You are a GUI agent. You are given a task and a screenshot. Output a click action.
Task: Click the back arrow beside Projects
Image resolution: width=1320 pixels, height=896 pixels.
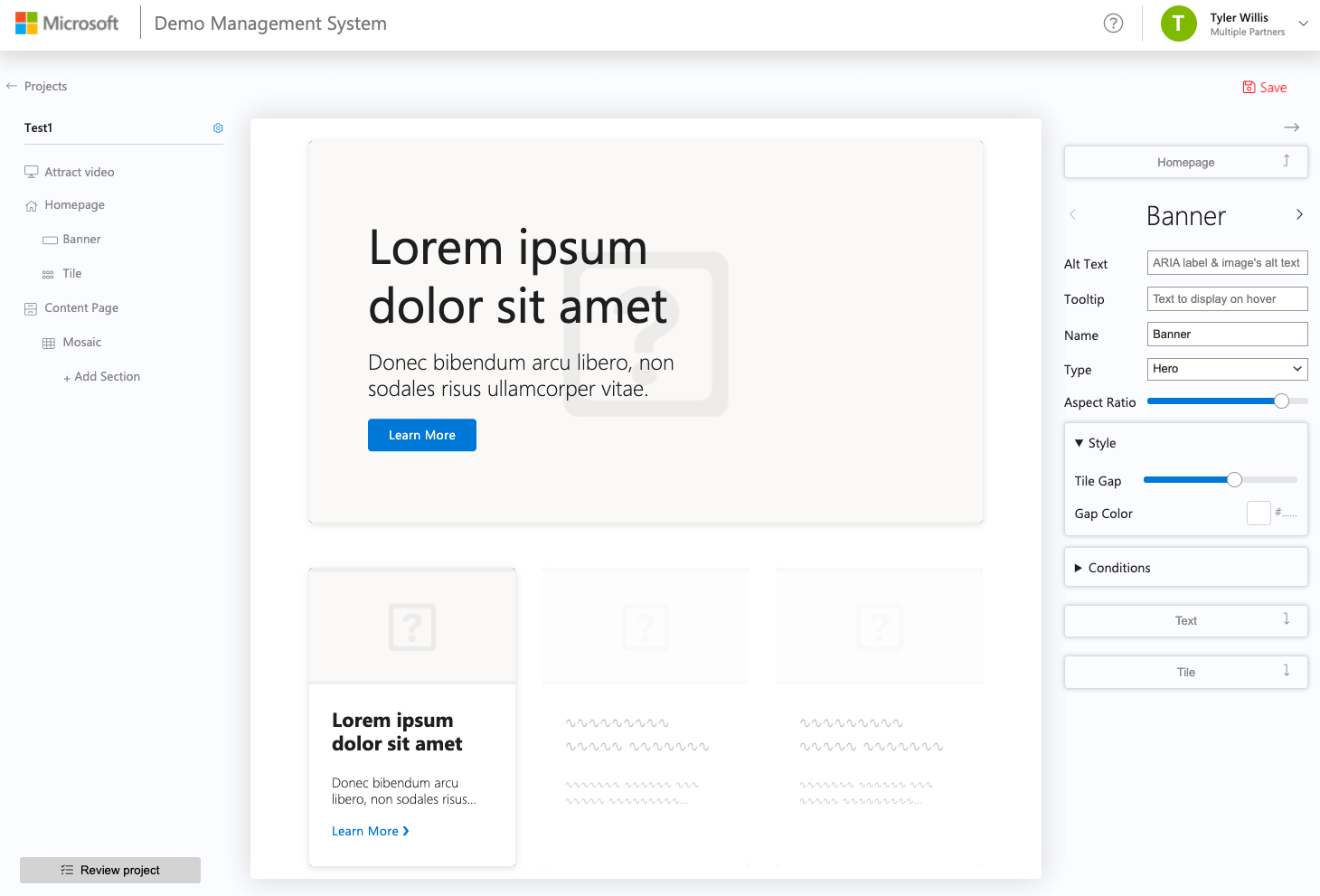pyautogui.click(x=12, y=86)
